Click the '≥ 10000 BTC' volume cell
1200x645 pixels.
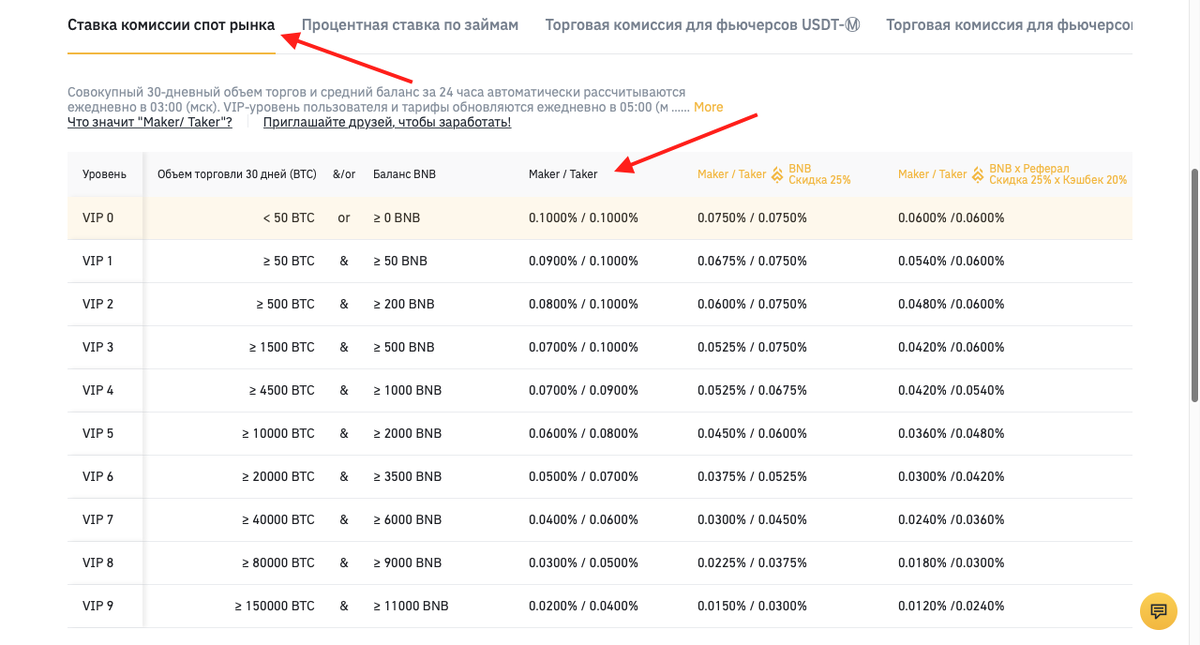pos(278,434)
